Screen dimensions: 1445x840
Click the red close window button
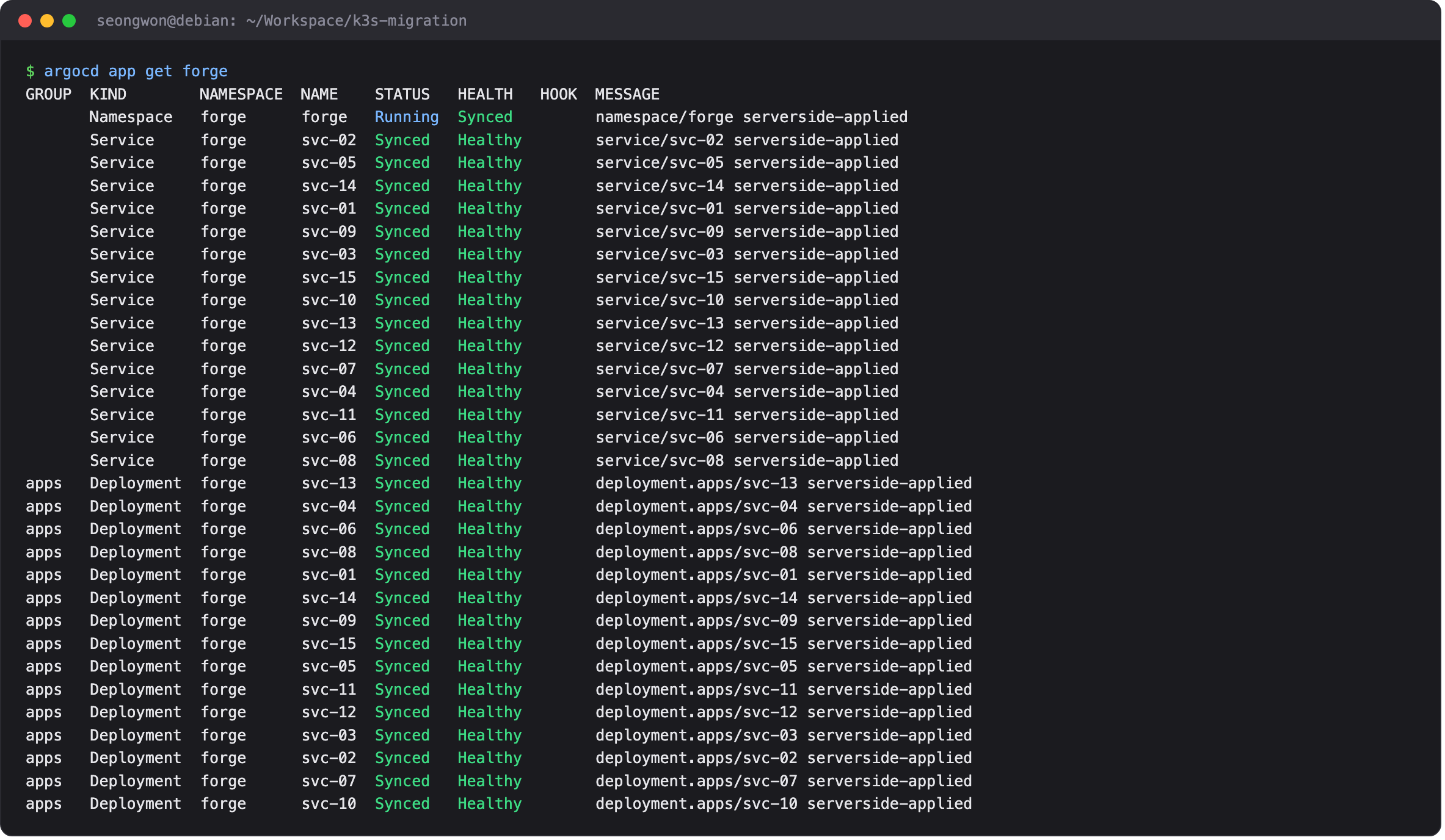point(25,21)
